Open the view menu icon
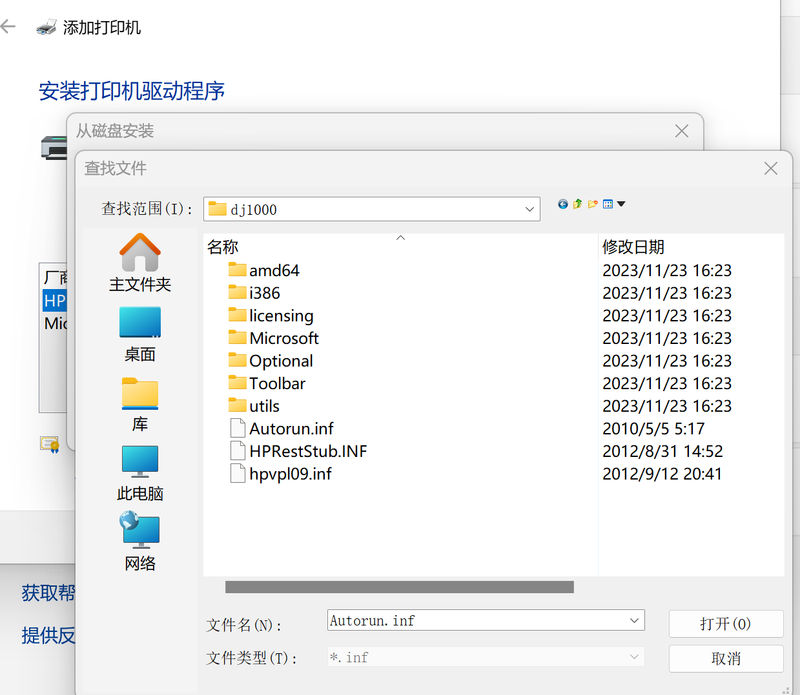 click(x=607, y=204)
